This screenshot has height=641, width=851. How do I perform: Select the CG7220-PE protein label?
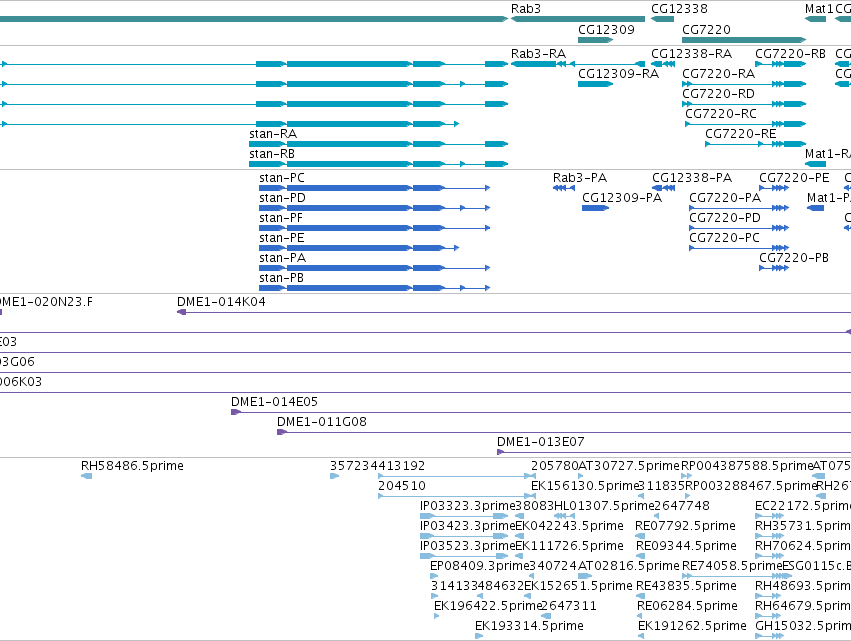click(794, 178)
